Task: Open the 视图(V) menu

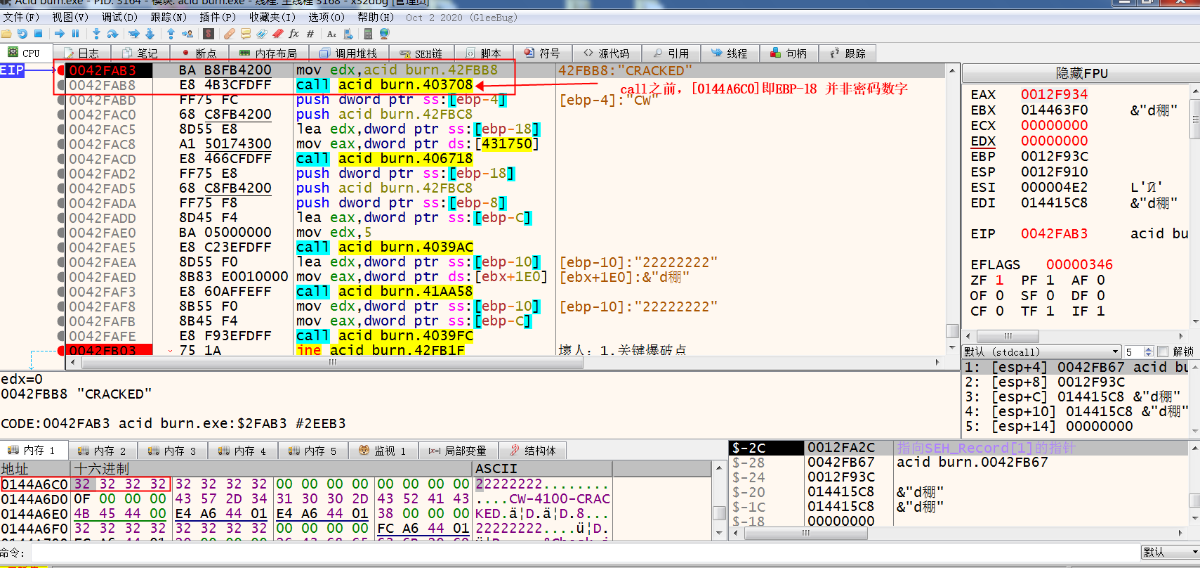Action: (70, 17)
